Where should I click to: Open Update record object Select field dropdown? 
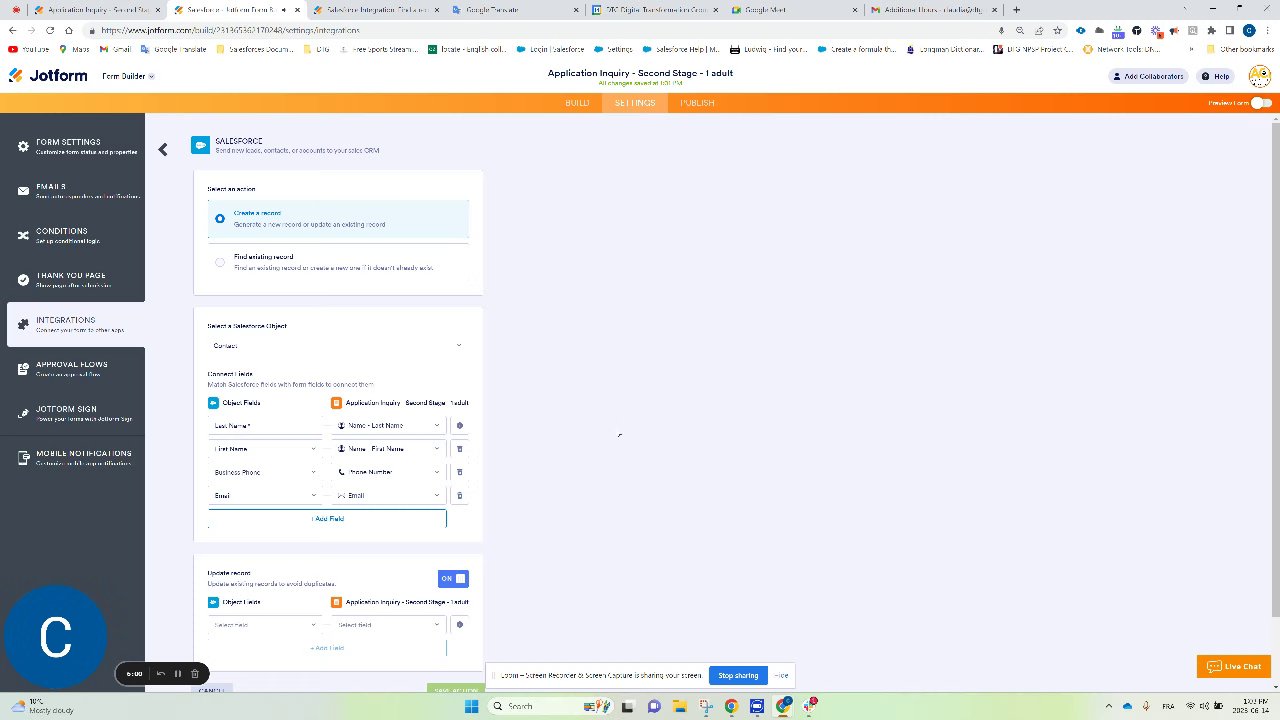(x=265, y=625)
